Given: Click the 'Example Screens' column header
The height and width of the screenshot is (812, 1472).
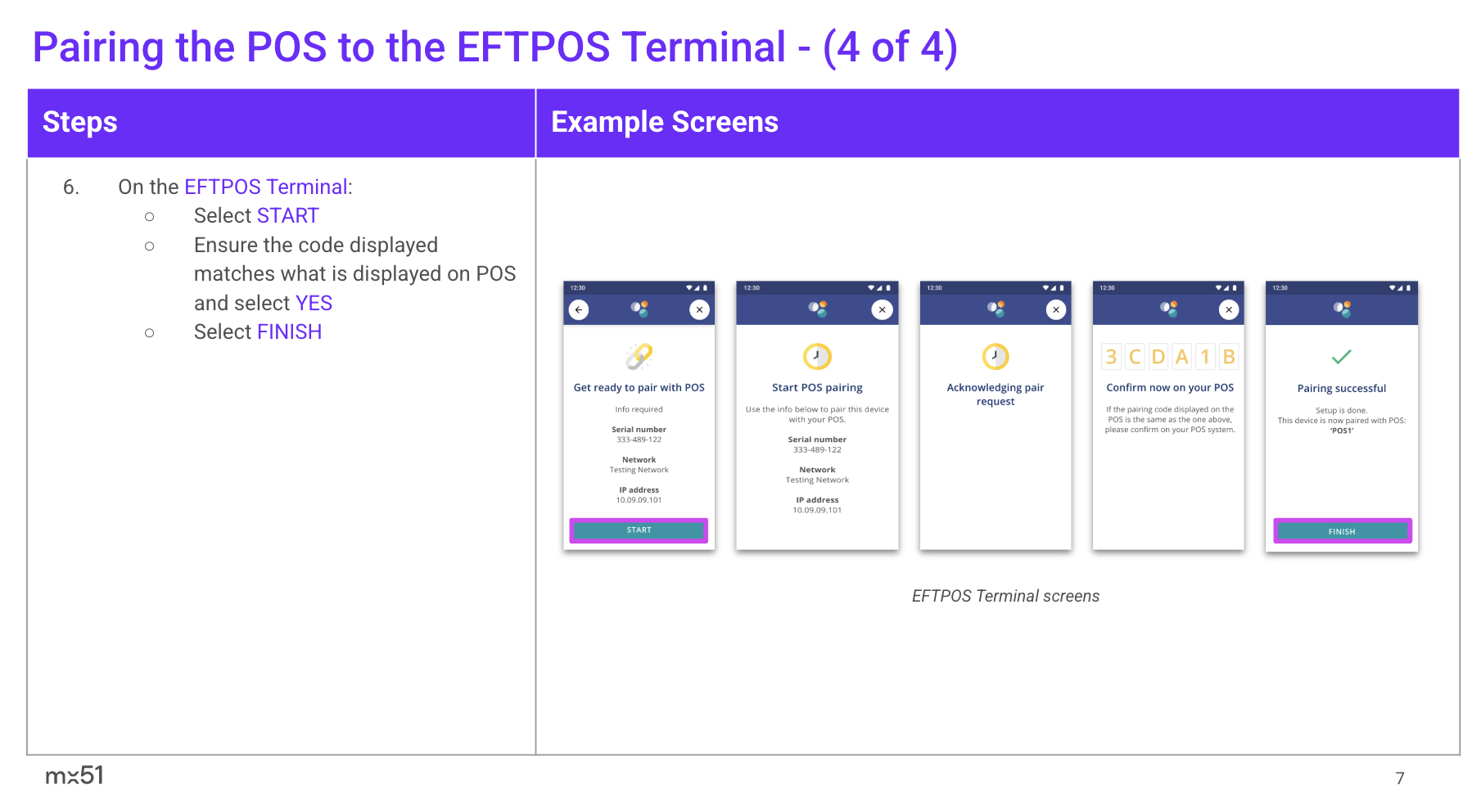Looking at the screenshot, I should 664,123.
